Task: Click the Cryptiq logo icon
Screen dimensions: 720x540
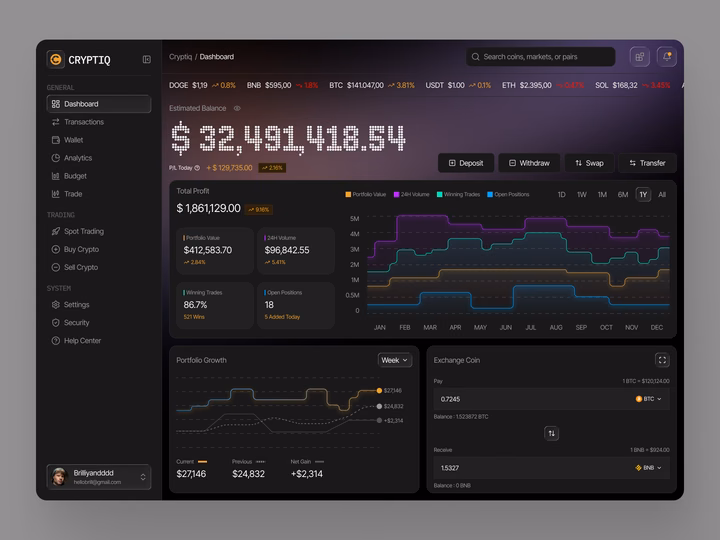Action: (56, 59)
